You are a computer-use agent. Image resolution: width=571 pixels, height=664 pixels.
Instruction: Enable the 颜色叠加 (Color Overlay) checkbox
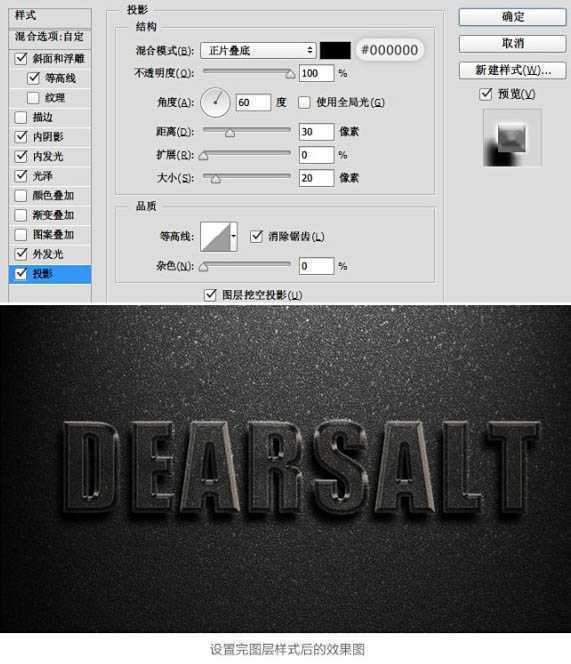21,195
